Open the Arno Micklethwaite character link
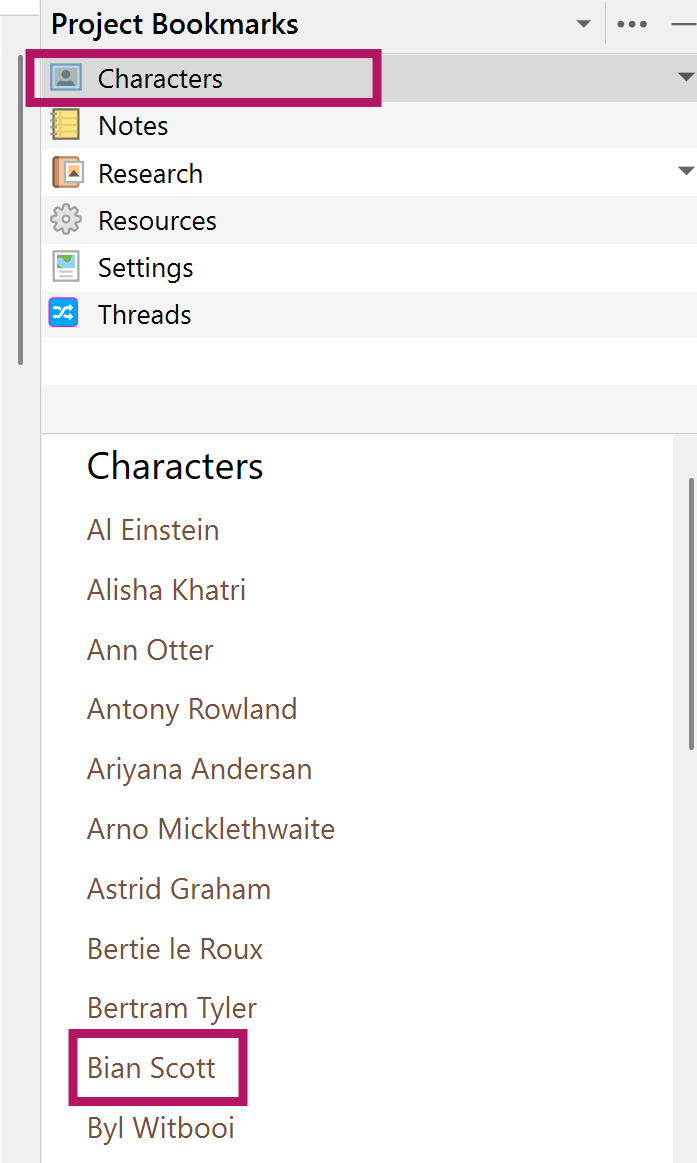Image resolution: width=697 pixels, height=1163 pixels. pyautogui.click(x=210, y=829)
